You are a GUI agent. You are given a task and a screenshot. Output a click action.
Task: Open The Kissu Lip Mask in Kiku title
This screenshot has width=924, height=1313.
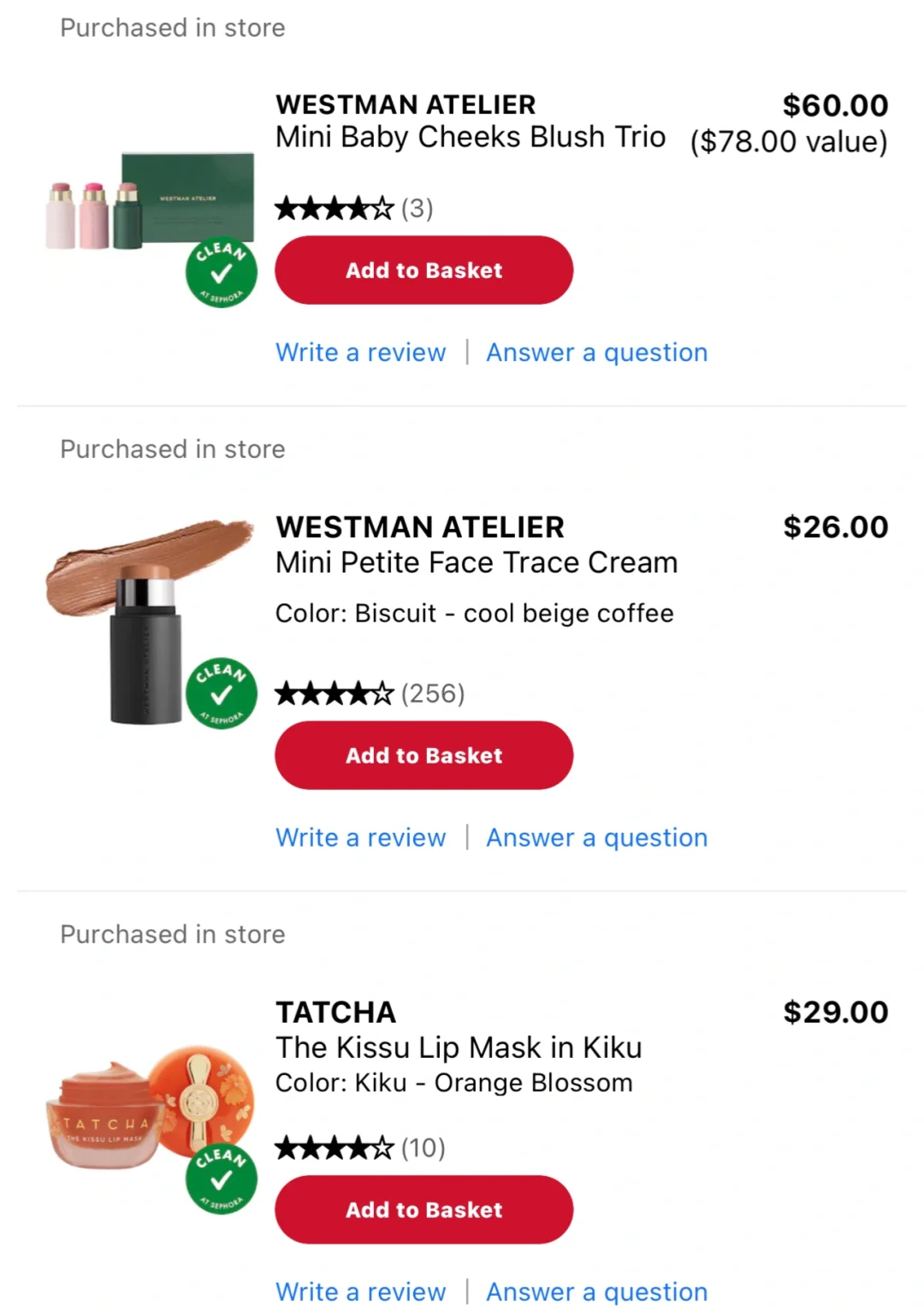pos(458,1048)
